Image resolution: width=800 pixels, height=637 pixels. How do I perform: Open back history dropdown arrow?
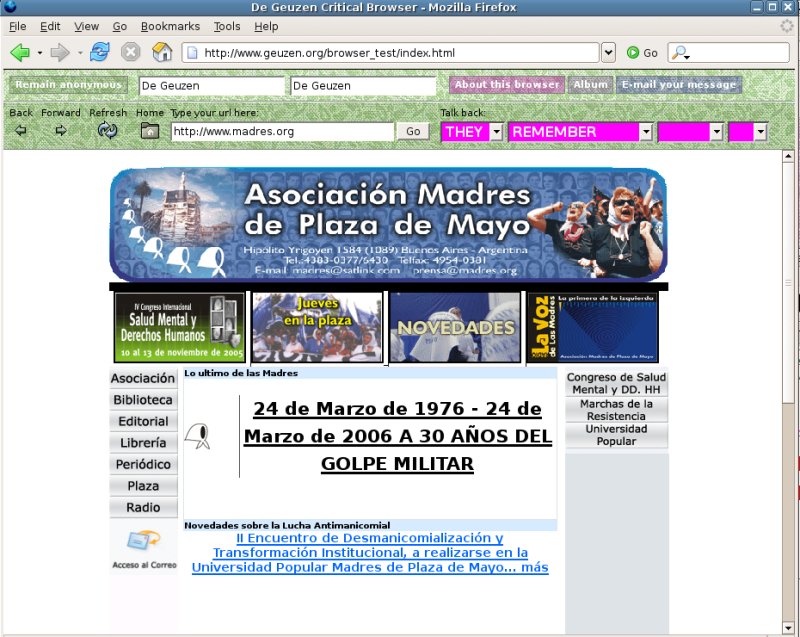(x=39, y=53)
